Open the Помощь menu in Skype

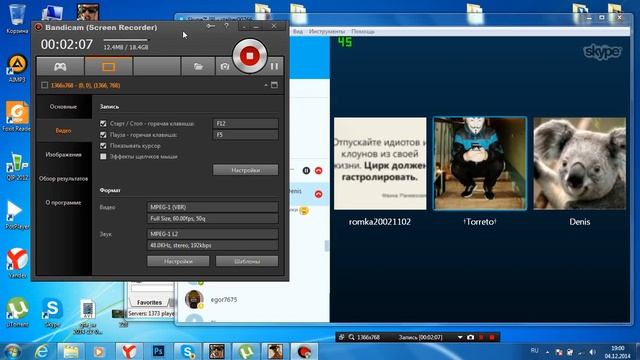(363, 31)
